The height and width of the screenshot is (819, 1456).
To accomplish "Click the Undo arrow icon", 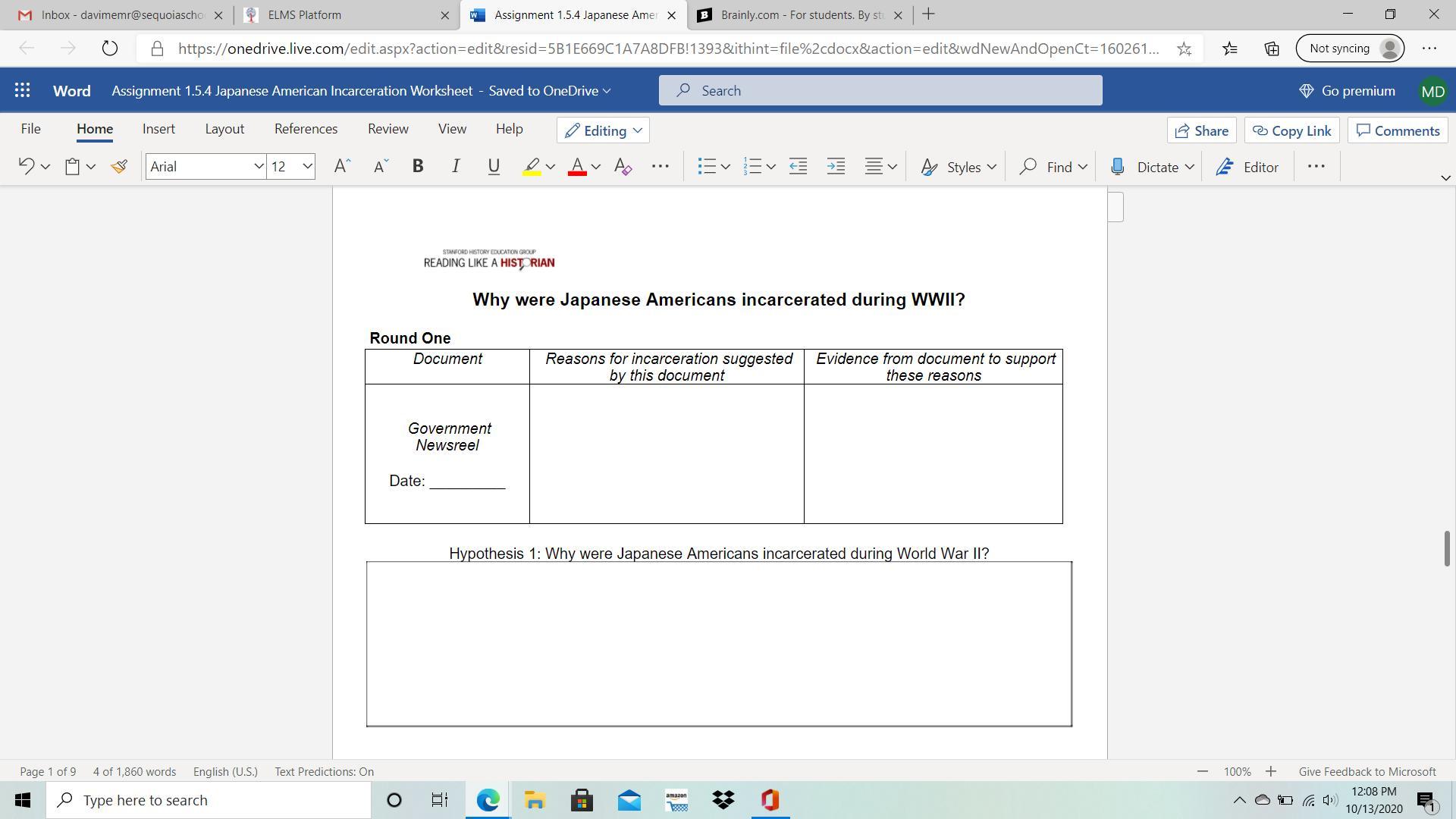I will [26, 167].
